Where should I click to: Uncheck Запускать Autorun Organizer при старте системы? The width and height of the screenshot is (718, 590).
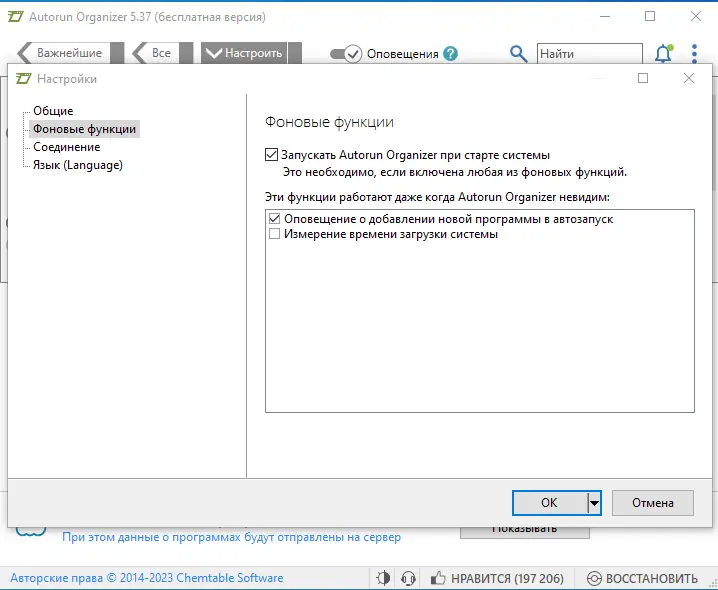pyautogui.click(x=271, y=155)
